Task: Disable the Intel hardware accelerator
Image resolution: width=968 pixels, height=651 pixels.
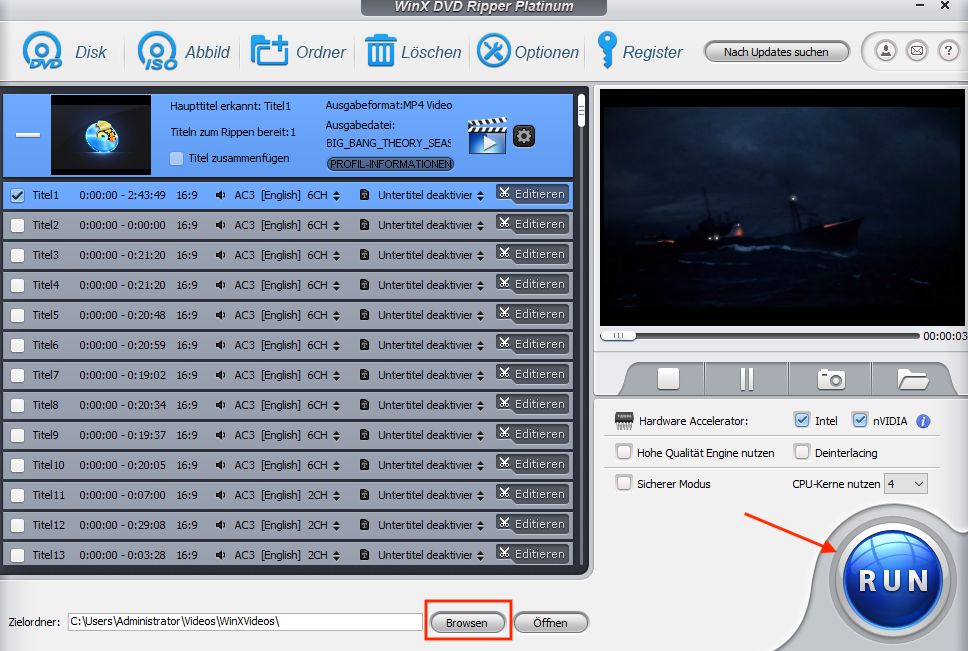Action: click(801, 420)
